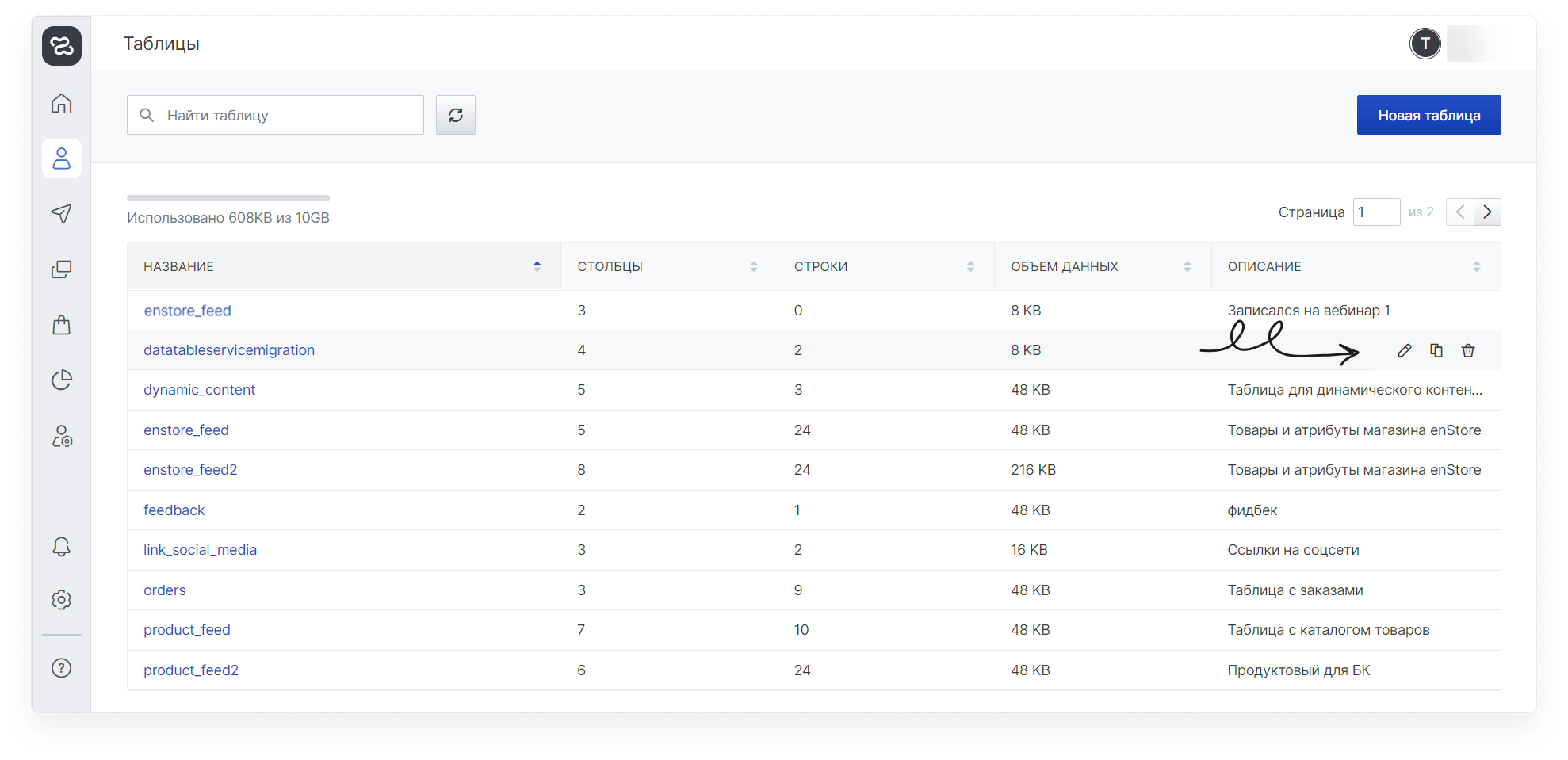Click the 16 KB data size cell
The width and height of the screenshot is (1568, 760).
1029,550
